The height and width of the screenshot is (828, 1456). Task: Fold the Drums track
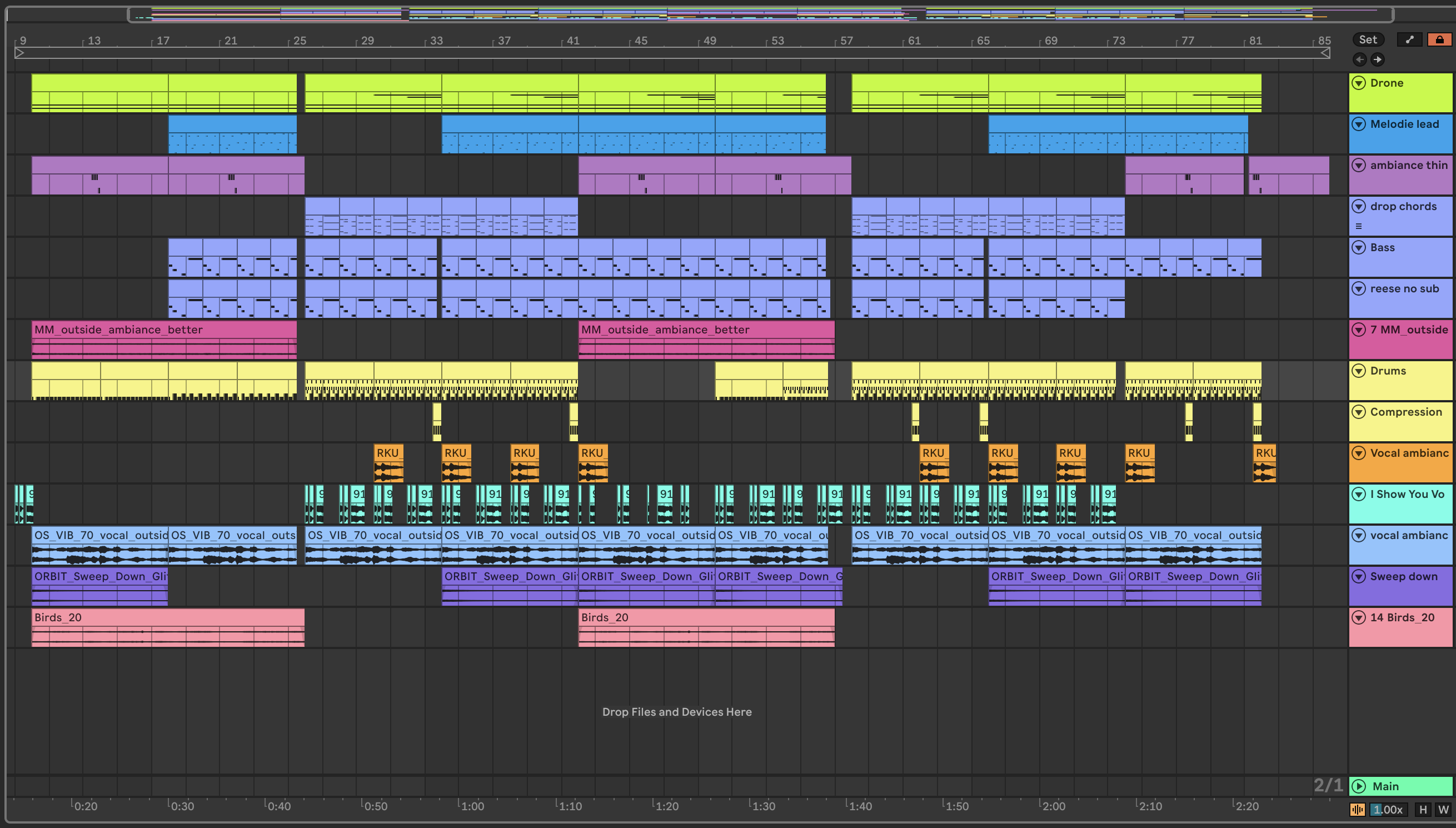pyautogui.click(x=1359, y=371)
